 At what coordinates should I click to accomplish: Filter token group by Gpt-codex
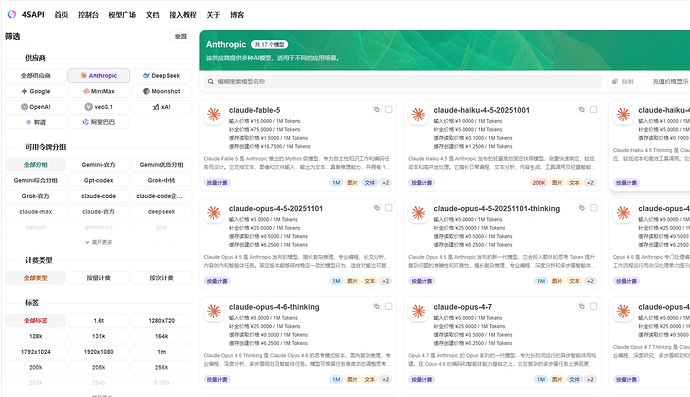[x=99, y=180]
